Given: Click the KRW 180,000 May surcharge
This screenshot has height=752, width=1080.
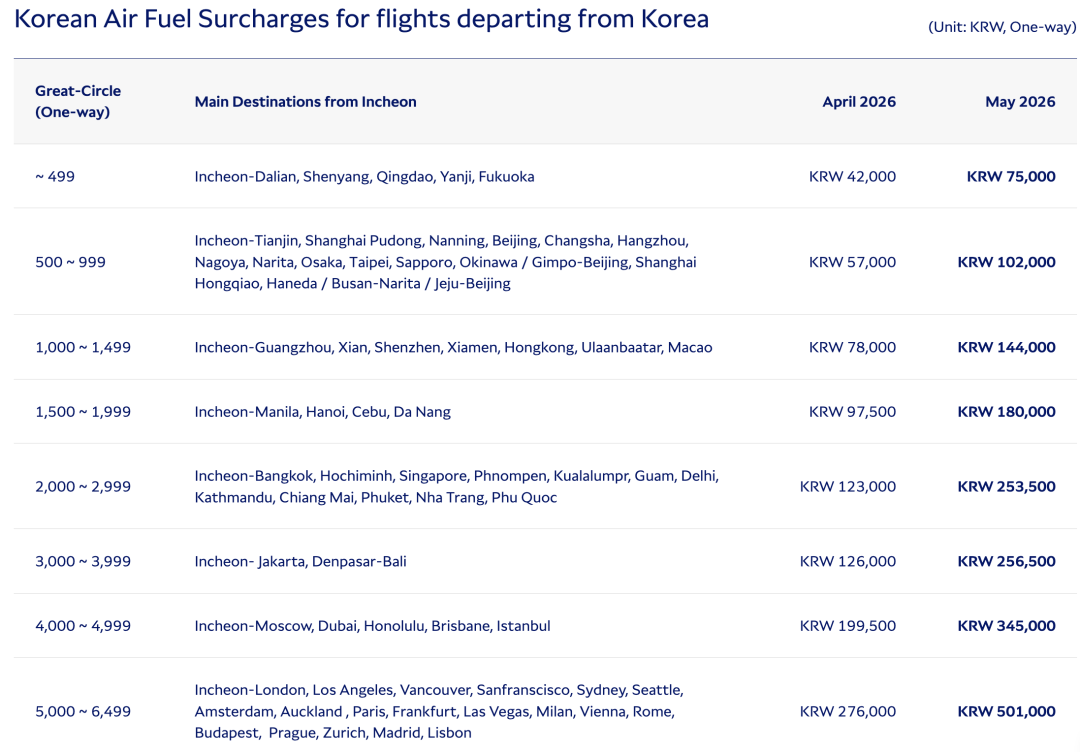Looking at the screenshot, I should (1006, 412).
